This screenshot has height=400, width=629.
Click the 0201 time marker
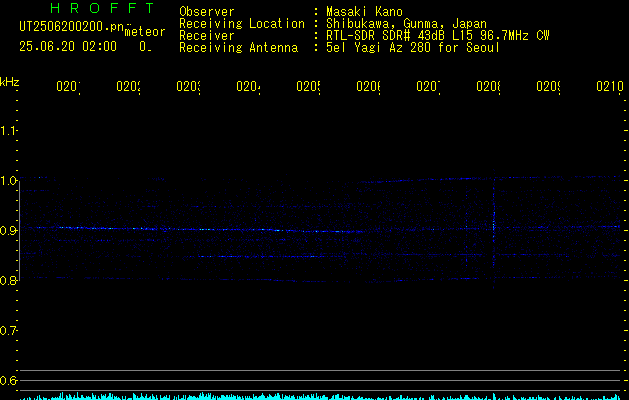[x=68, y=86]
